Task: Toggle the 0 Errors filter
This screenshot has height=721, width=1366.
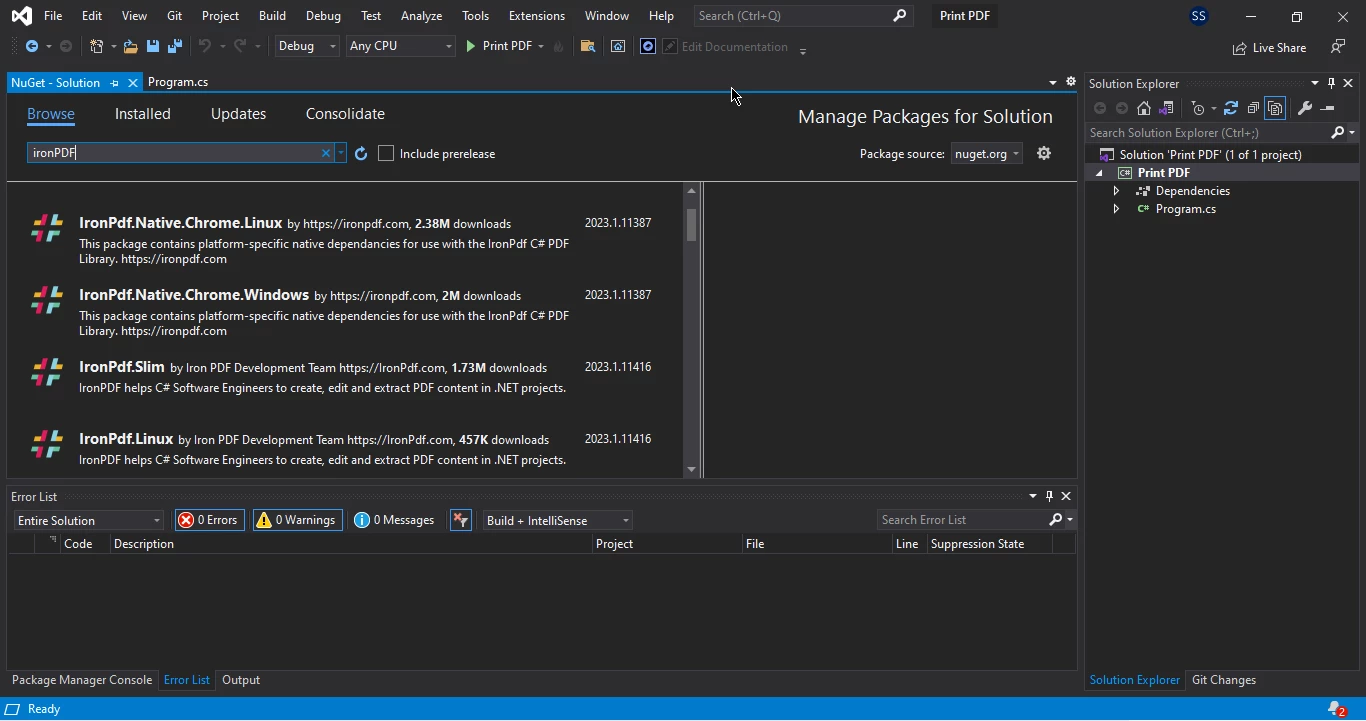Action: [209, 521]
